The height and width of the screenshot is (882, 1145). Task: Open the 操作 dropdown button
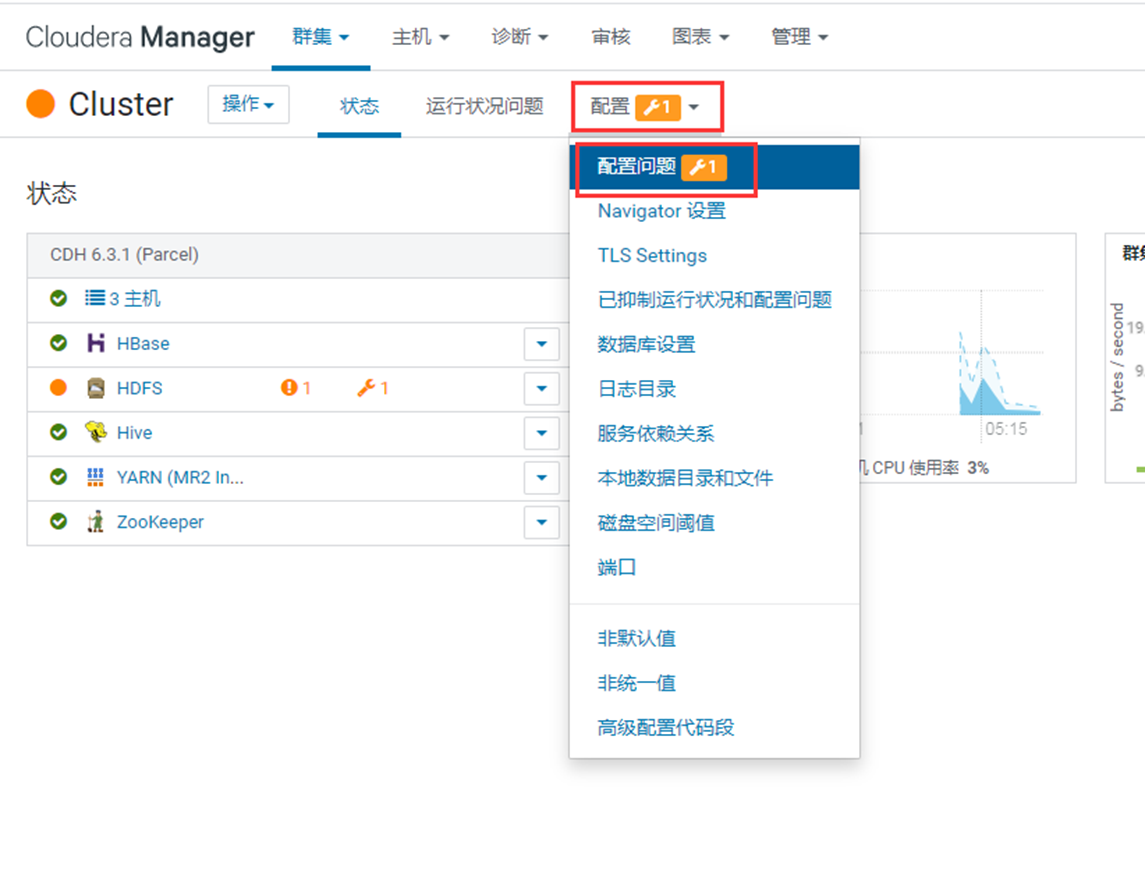click(248, 104)
